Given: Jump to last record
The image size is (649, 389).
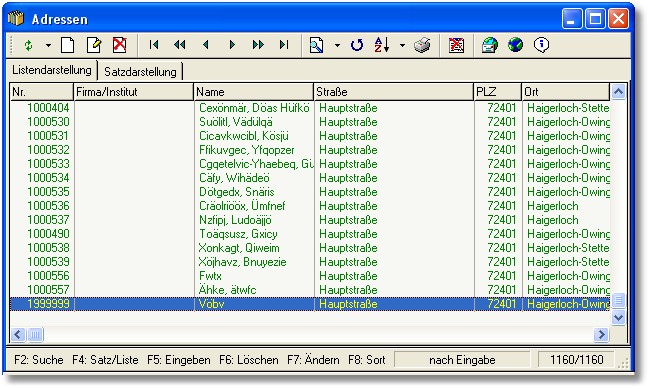Looking at the screenshot, I should tap(284, 45).
